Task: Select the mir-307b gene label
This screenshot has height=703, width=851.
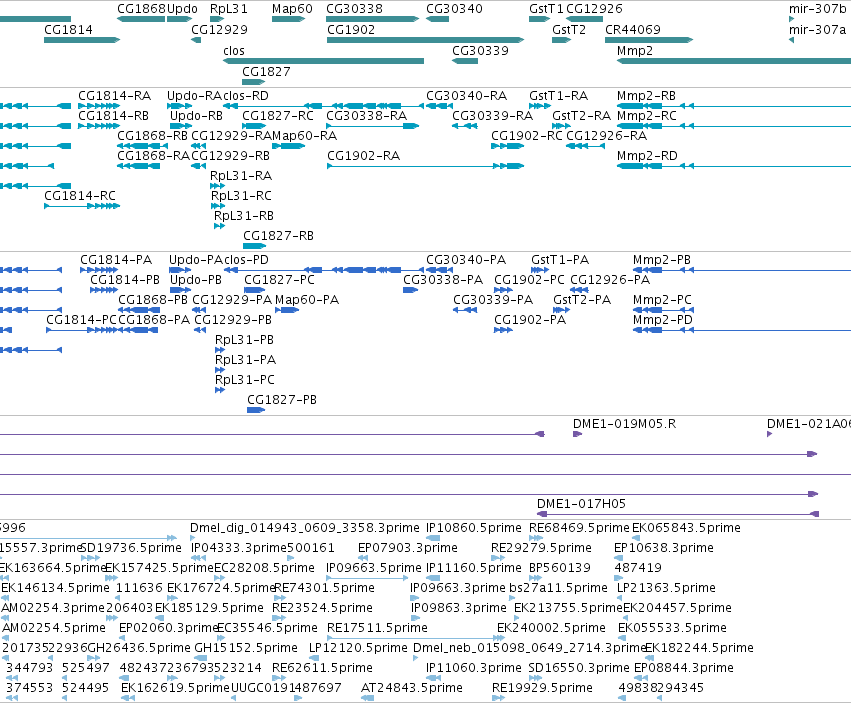Action: (x=817, y=9)
